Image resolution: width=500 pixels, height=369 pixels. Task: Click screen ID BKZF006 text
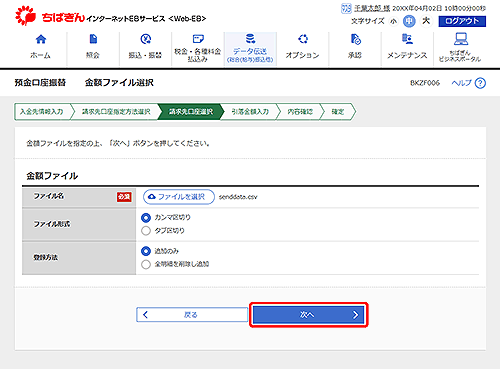point(425,83)
